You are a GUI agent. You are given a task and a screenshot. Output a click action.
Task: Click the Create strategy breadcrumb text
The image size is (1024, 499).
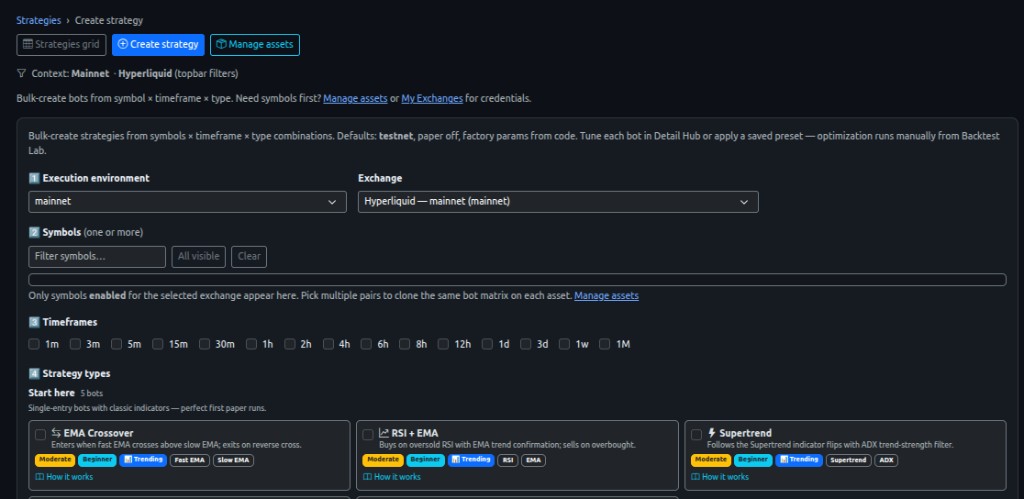pyautogui.click(x=109, y=20)
